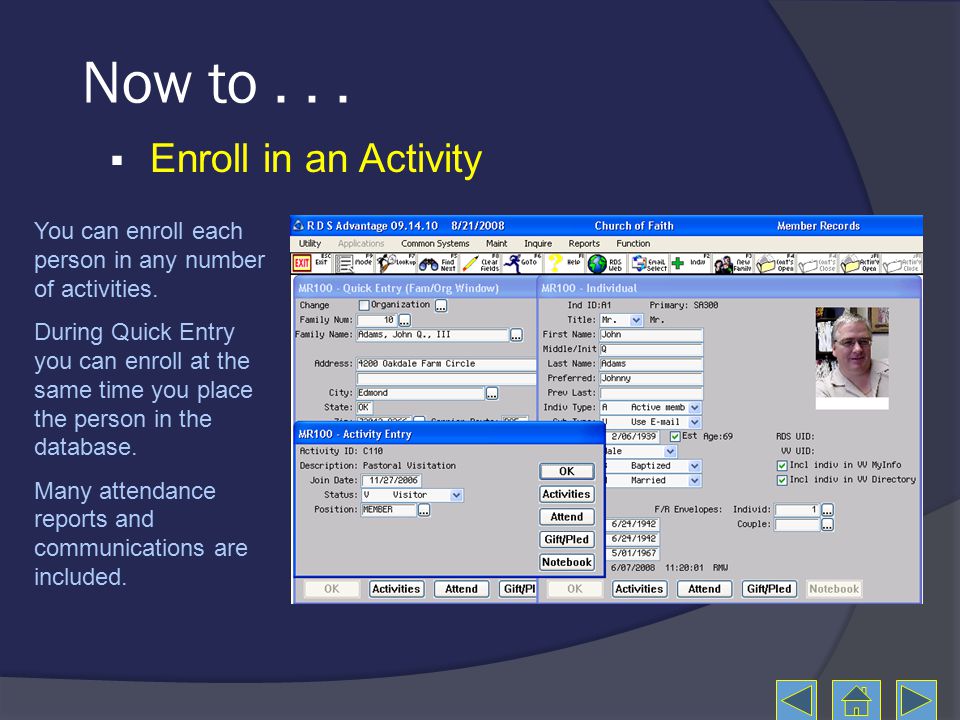Toggle the Est birthdate checkbox
Image resolution: width=960 pixels, height=720 pixels.
tap(675, 437)
